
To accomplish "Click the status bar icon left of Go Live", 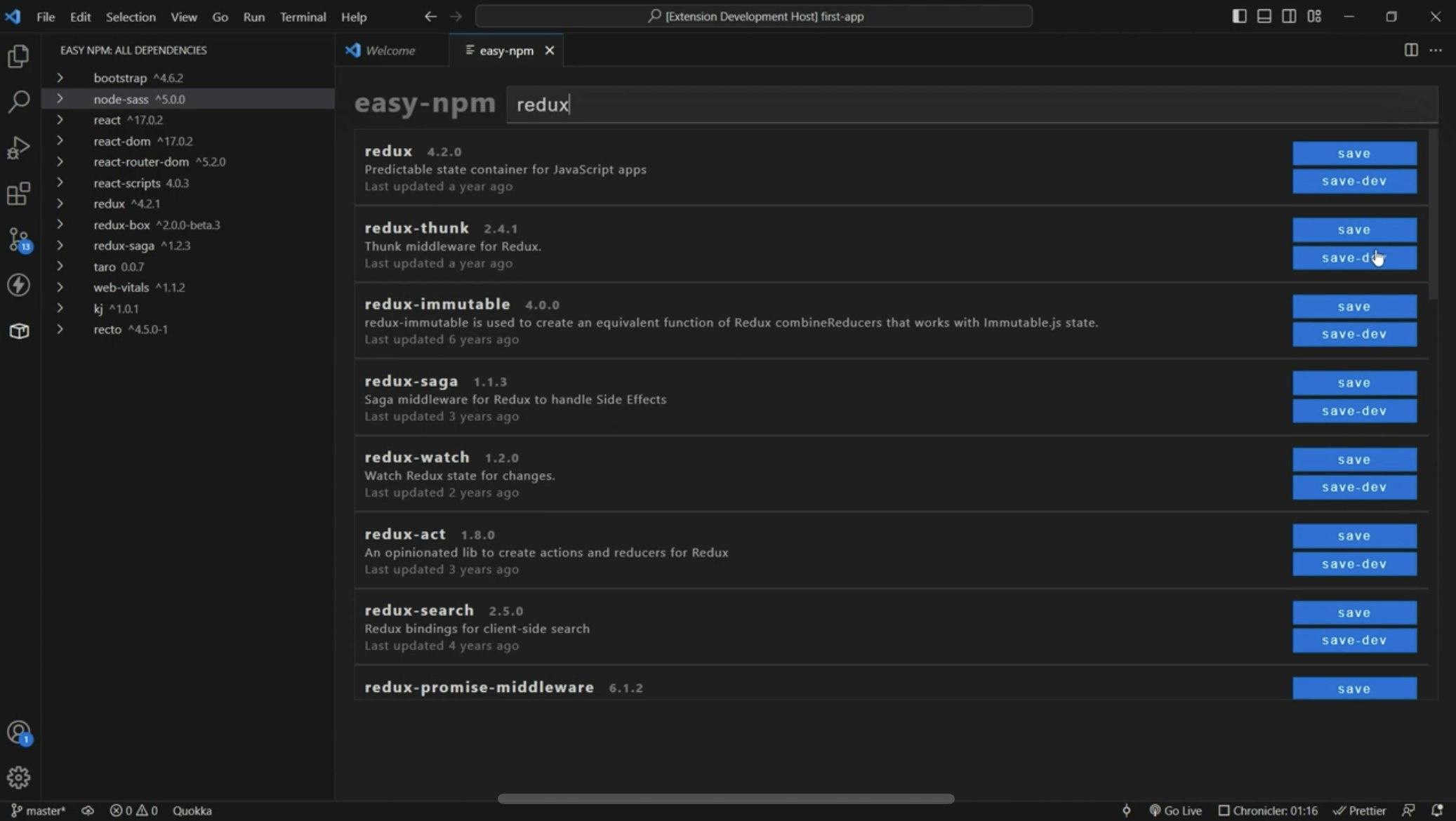I will coord(1126,810).
